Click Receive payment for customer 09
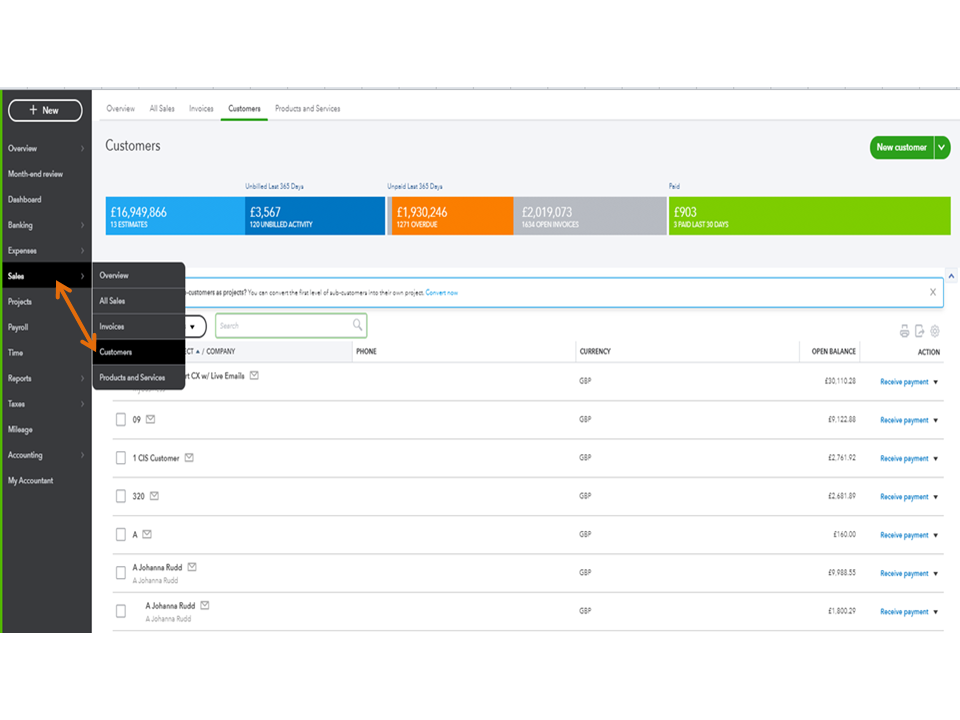Screen dimensions: 960x720 tap(904, 421)
